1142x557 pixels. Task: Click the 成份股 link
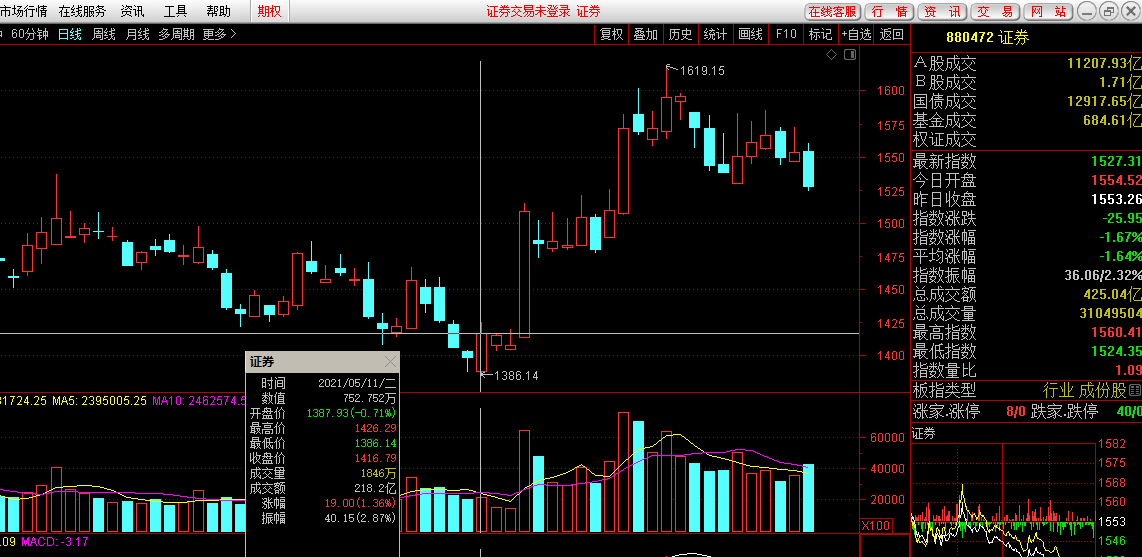pos(1103,390)
